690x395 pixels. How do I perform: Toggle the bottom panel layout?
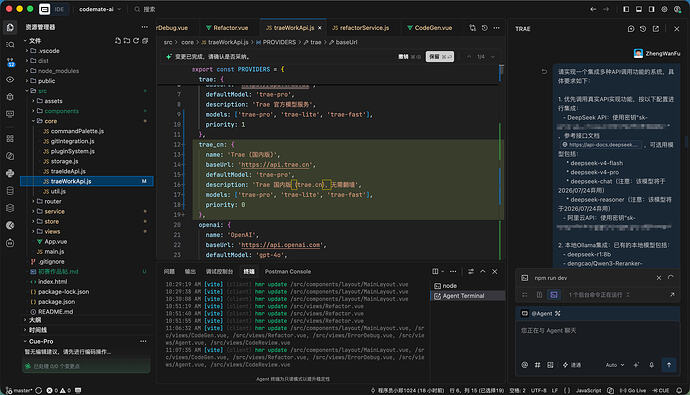click(639, 9)
